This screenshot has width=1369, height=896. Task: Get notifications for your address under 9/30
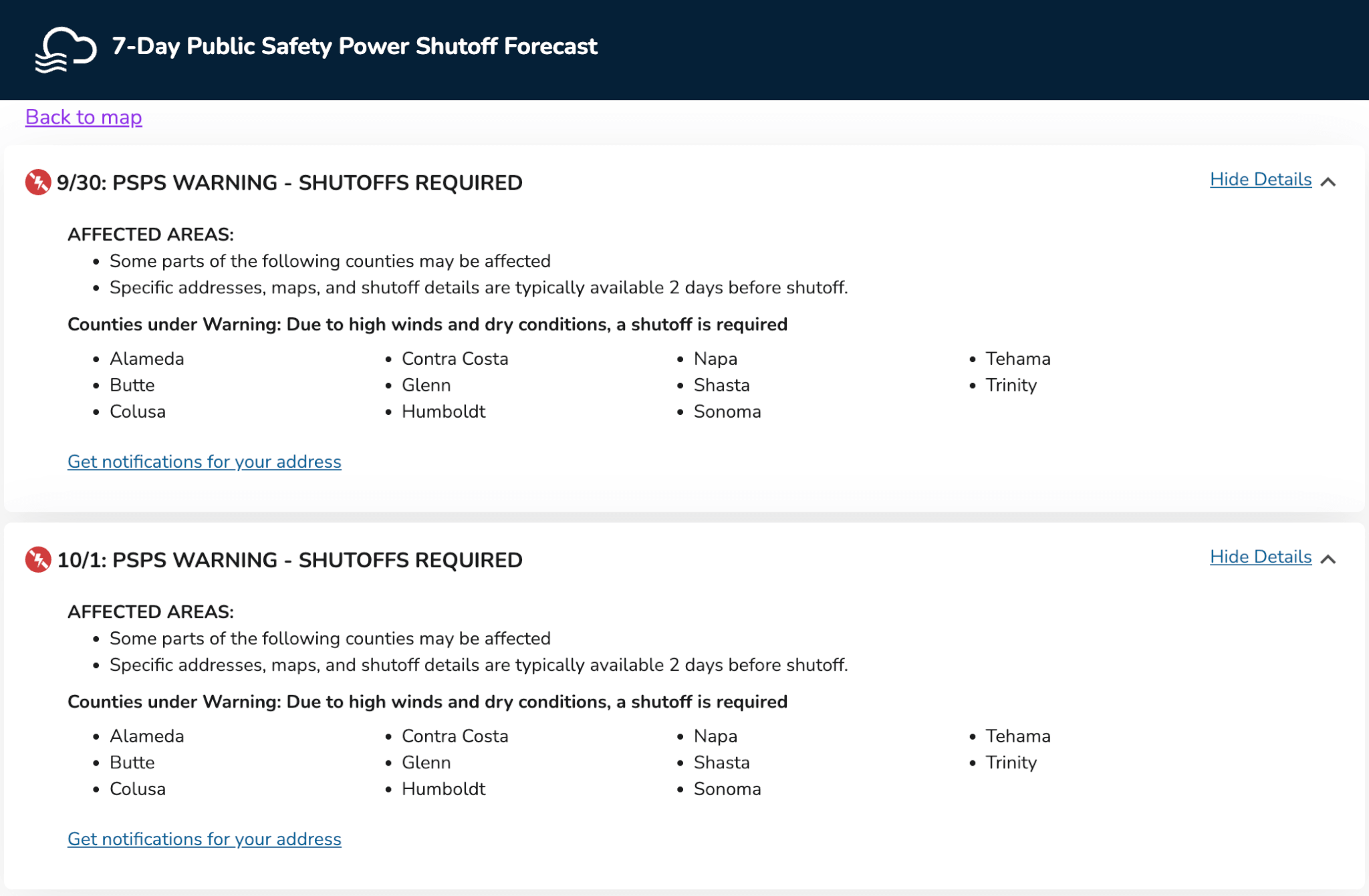click(x=205, y=462)
